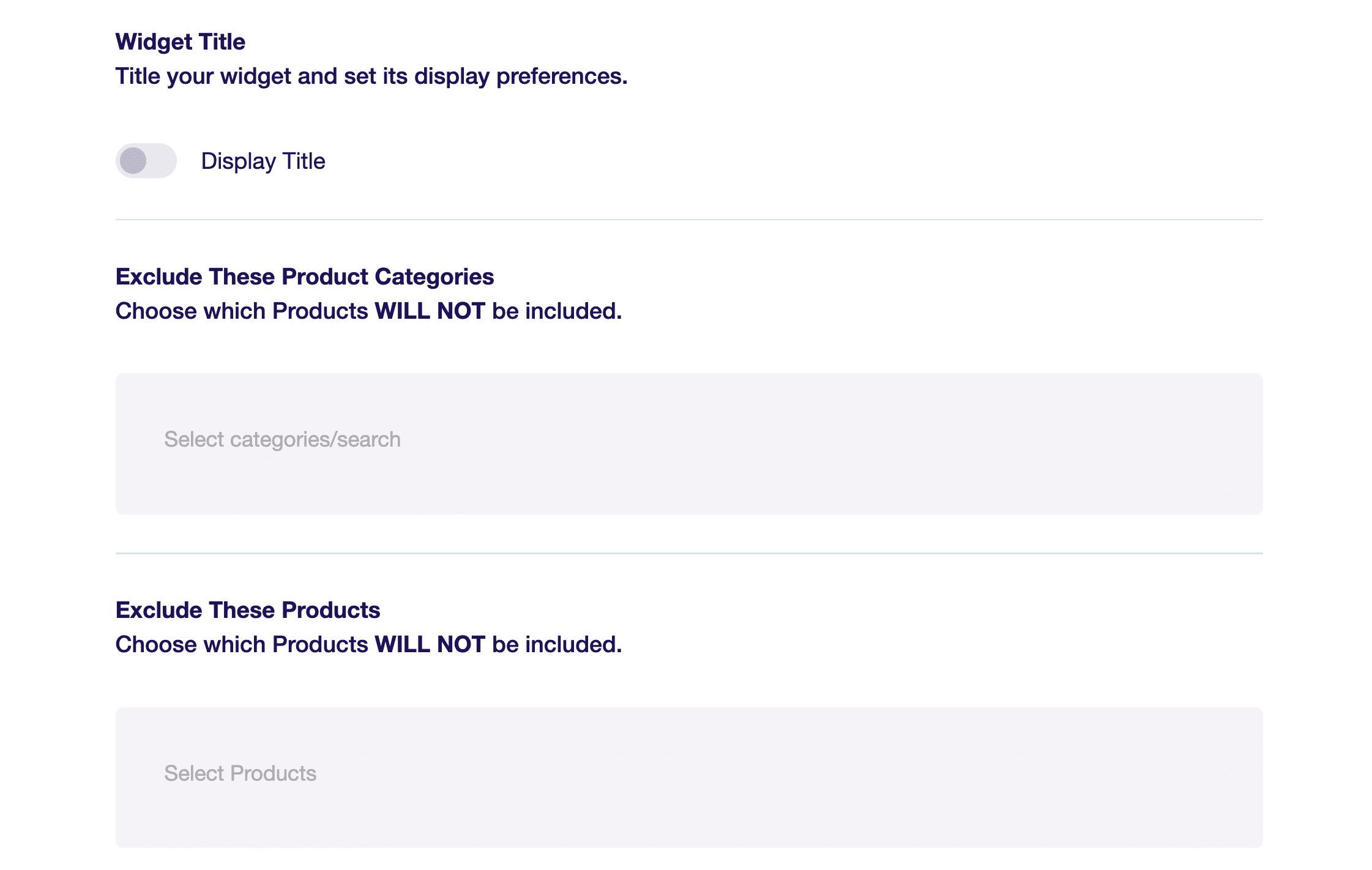Focus the excluded product categories field
1372x870 pixels.
coord(689,444)
